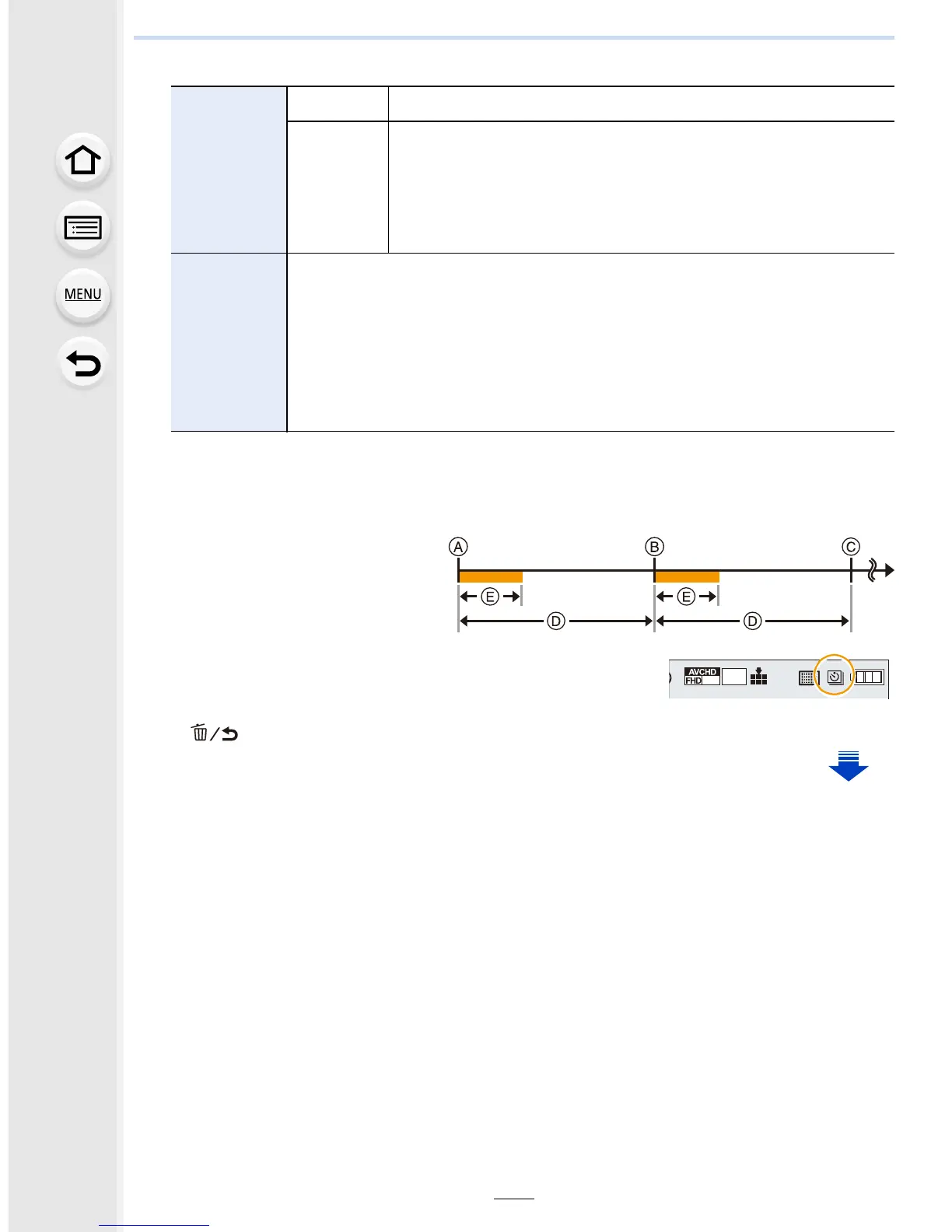Viewport: 952px width, 1232px height.
Task: Select marker C on the timeline
Action: click(x=851, y=547)
